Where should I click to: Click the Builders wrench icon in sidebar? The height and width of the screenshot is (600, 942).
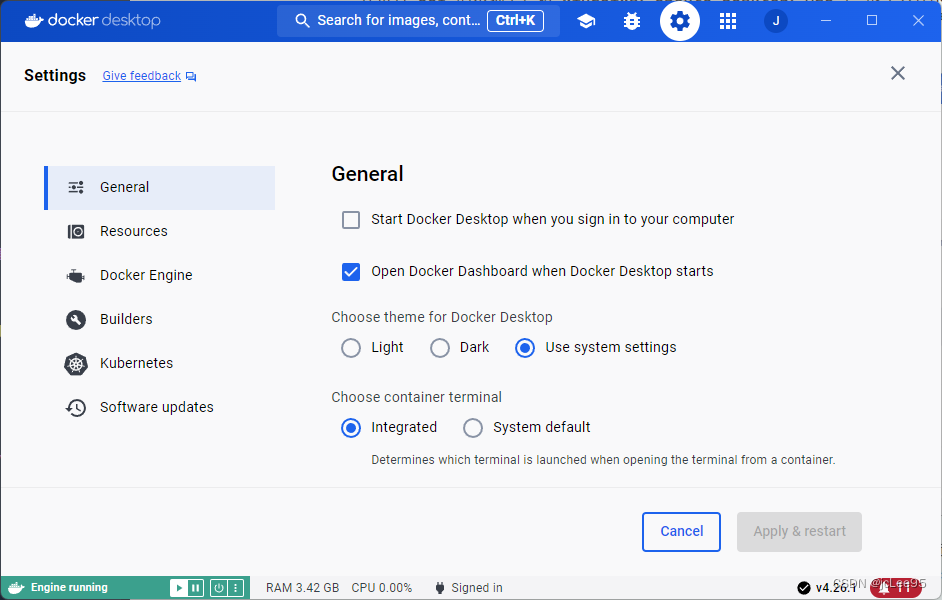pyautogui.click(x=76, y=320)
